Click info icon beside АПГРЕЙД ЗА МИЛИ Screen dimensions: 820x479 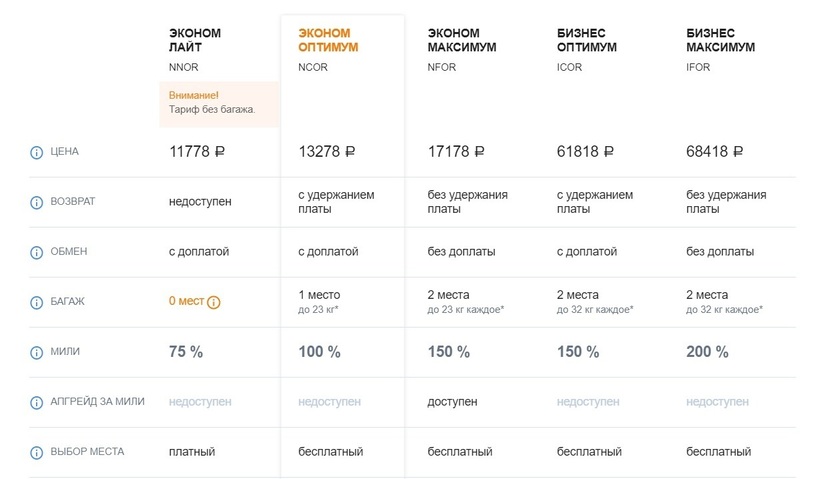click(37, 402)
